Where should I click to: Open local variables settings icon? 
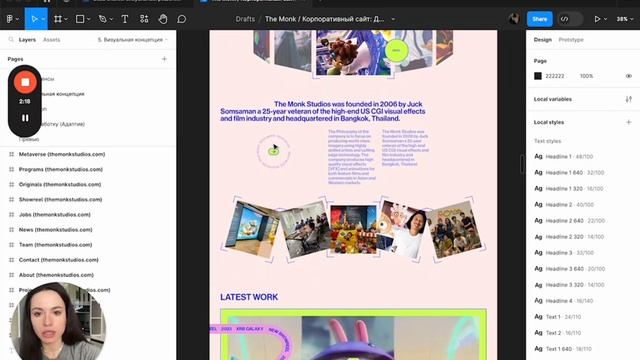[629, 99]
